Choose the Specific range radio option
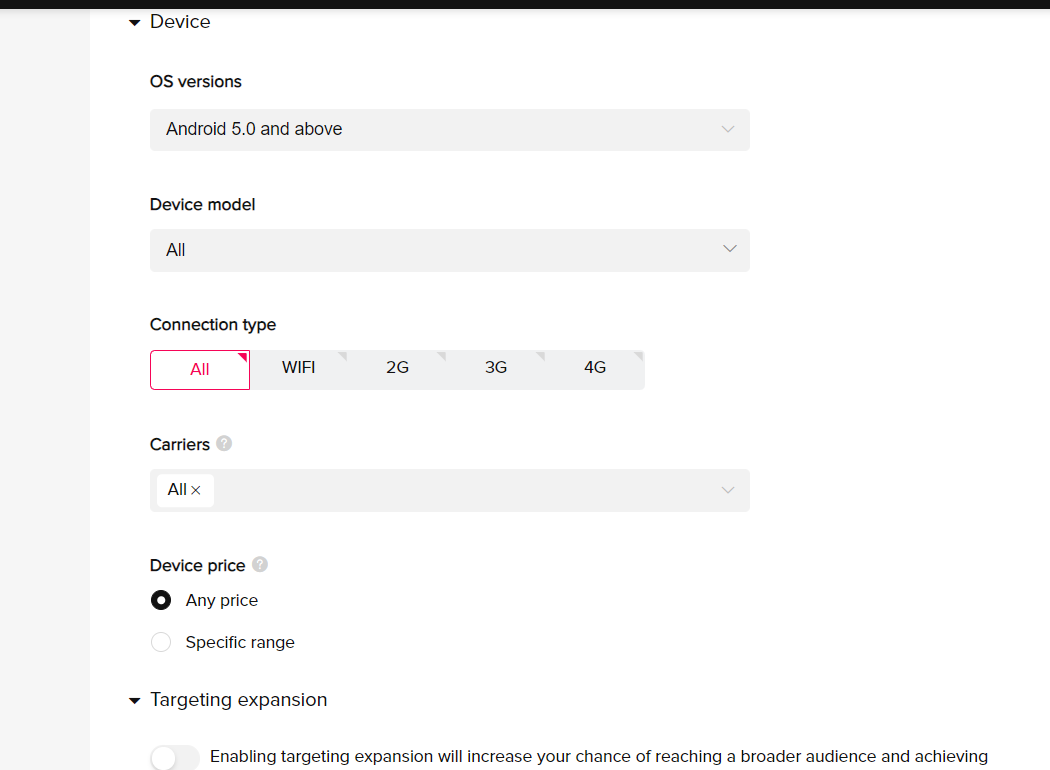Viewport: 1050px width, 770px height. (x=161, y=642)
